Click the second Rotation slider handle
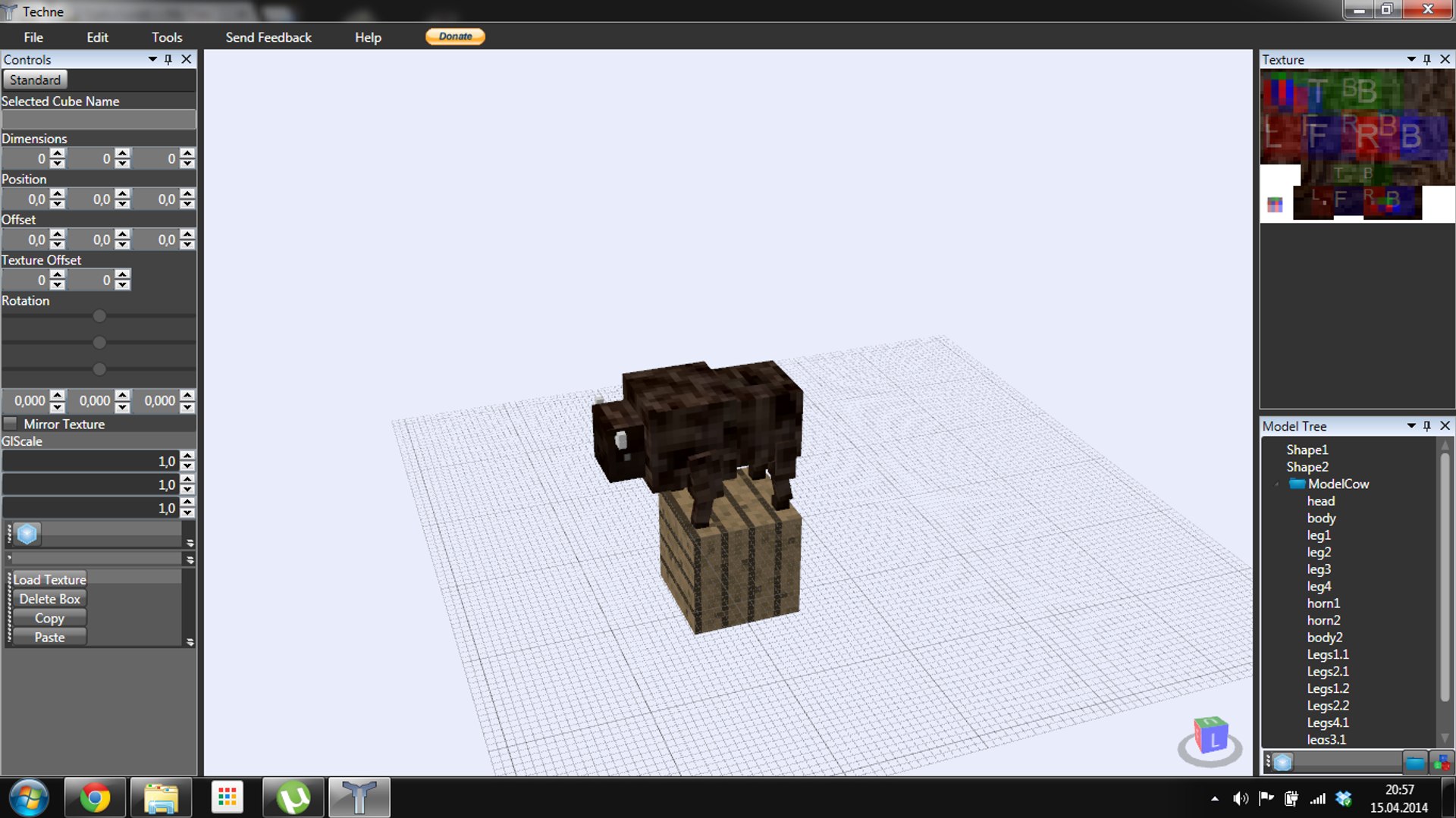The image size is (1456, 818). (99, 343)
